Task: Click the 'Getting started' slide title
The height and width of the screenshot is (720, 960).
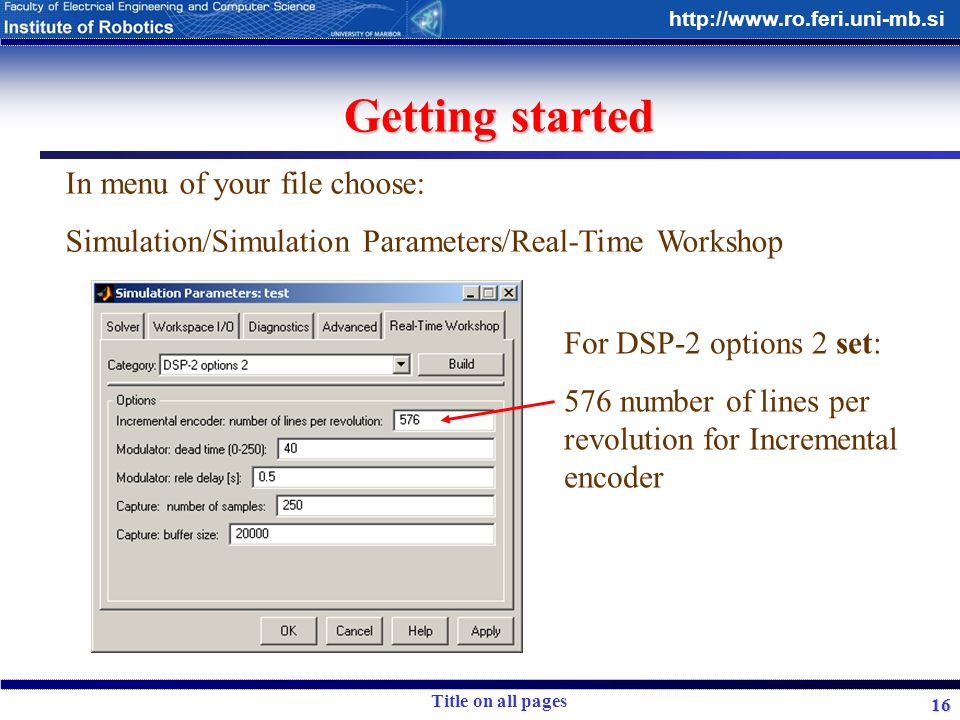Action: tap(499, 116)
